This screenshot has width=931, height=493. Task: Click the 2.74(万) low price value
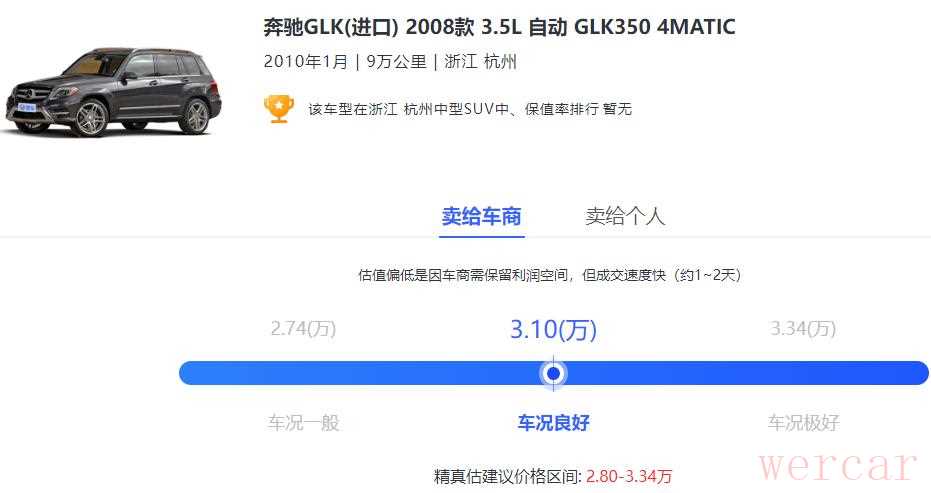click(303, 328)
